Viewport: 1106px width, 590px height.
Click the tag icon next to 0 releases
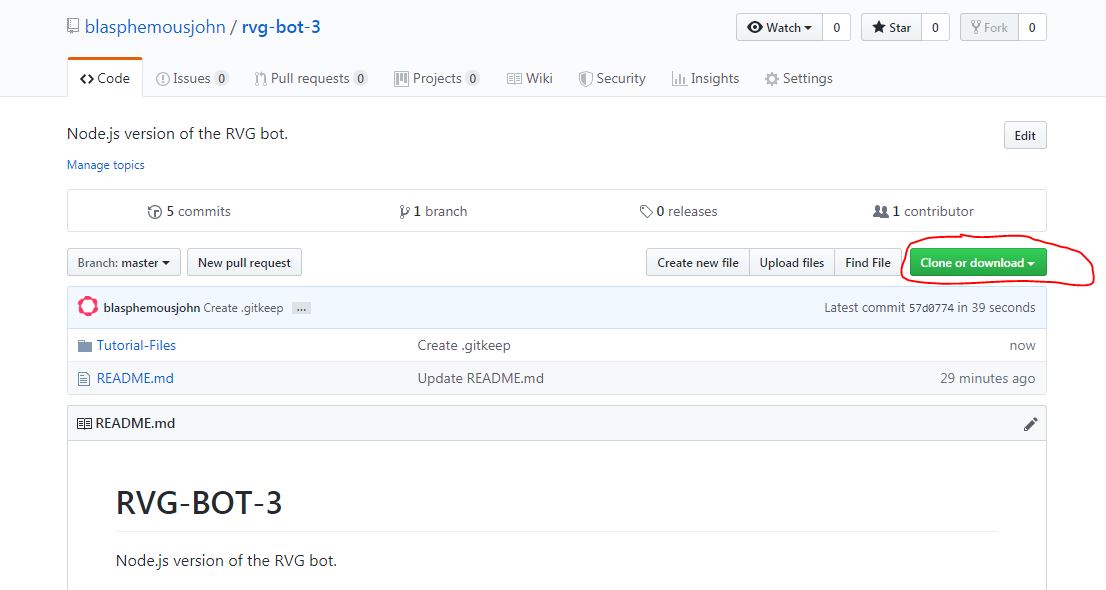click(x=646, y=212)
